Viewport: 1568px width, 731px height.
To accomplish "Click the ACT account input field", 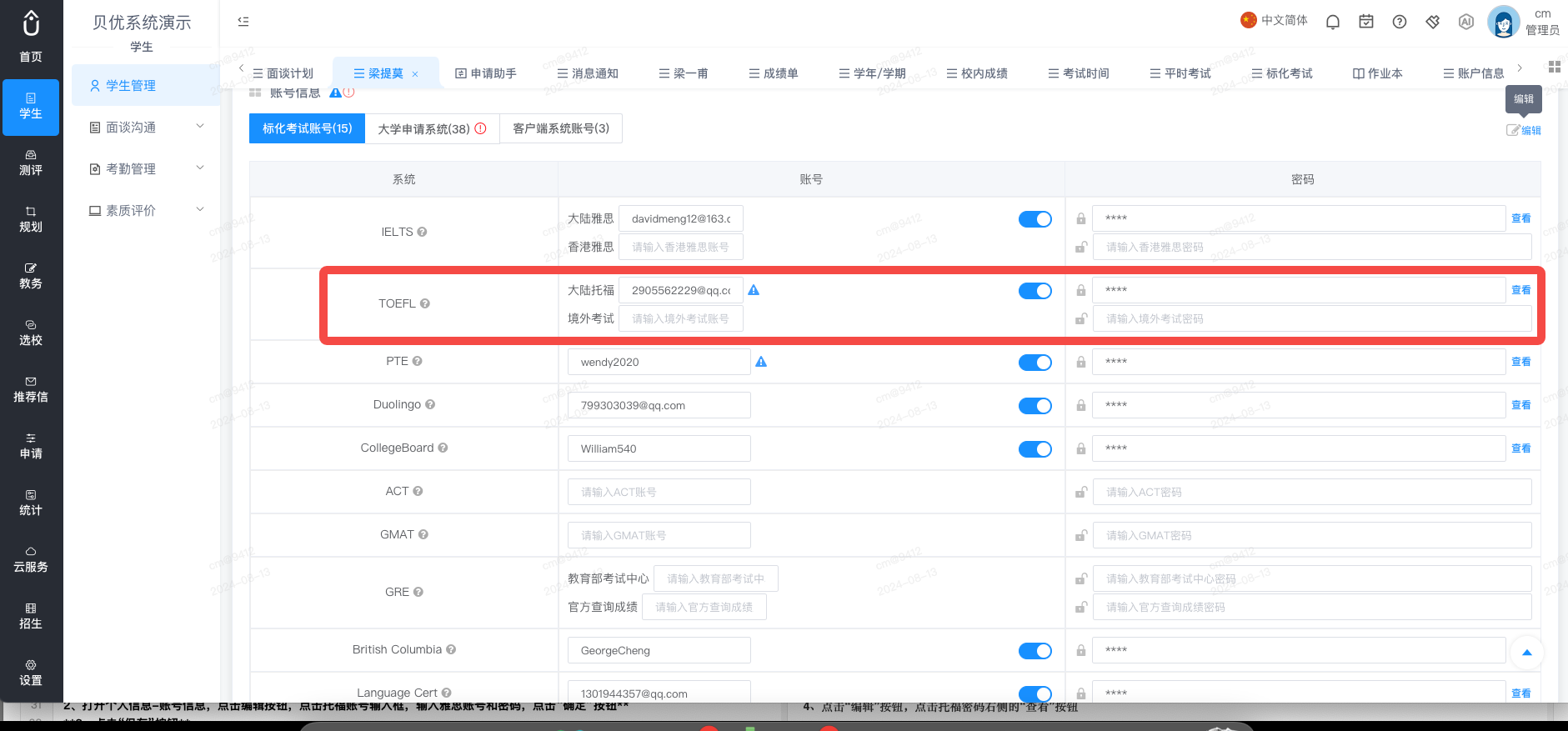I will [659, 492].
